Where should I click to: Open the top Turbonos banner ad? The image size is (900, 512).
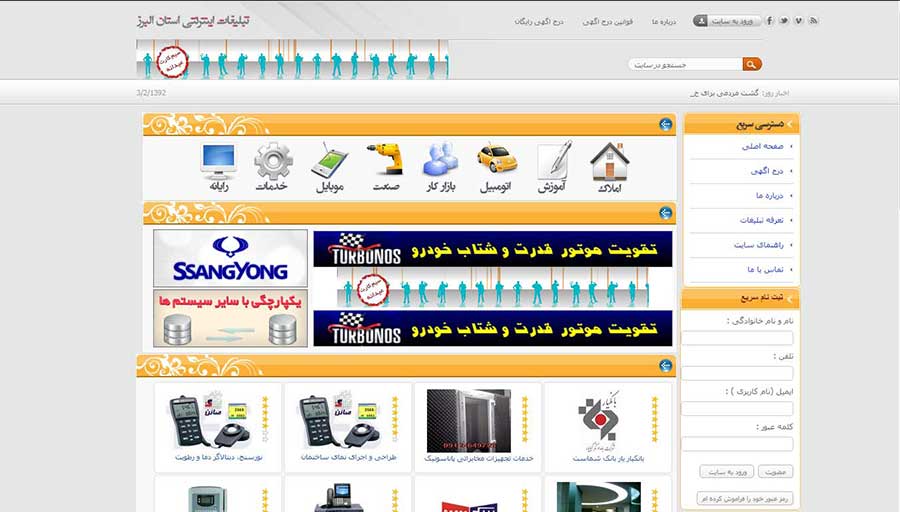pyautogui.click(x=492, y=249)
